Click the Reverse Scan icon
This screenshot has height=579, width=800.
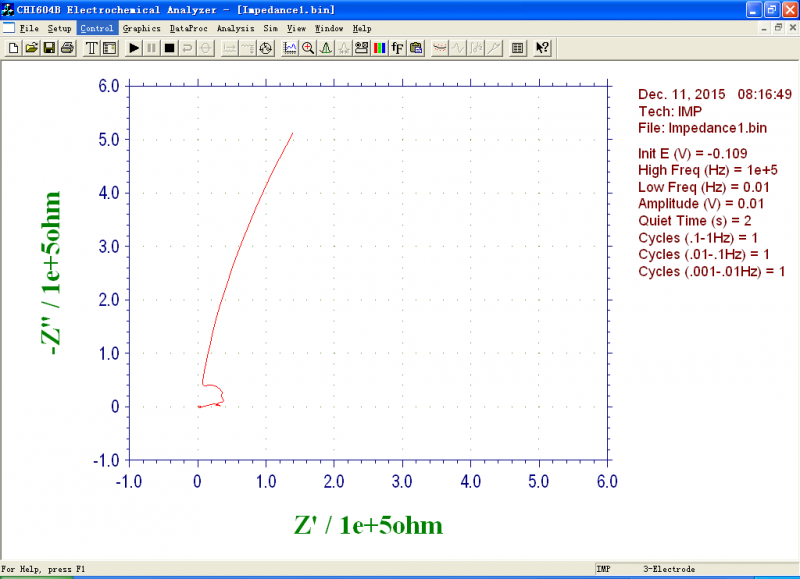(187, 48)
